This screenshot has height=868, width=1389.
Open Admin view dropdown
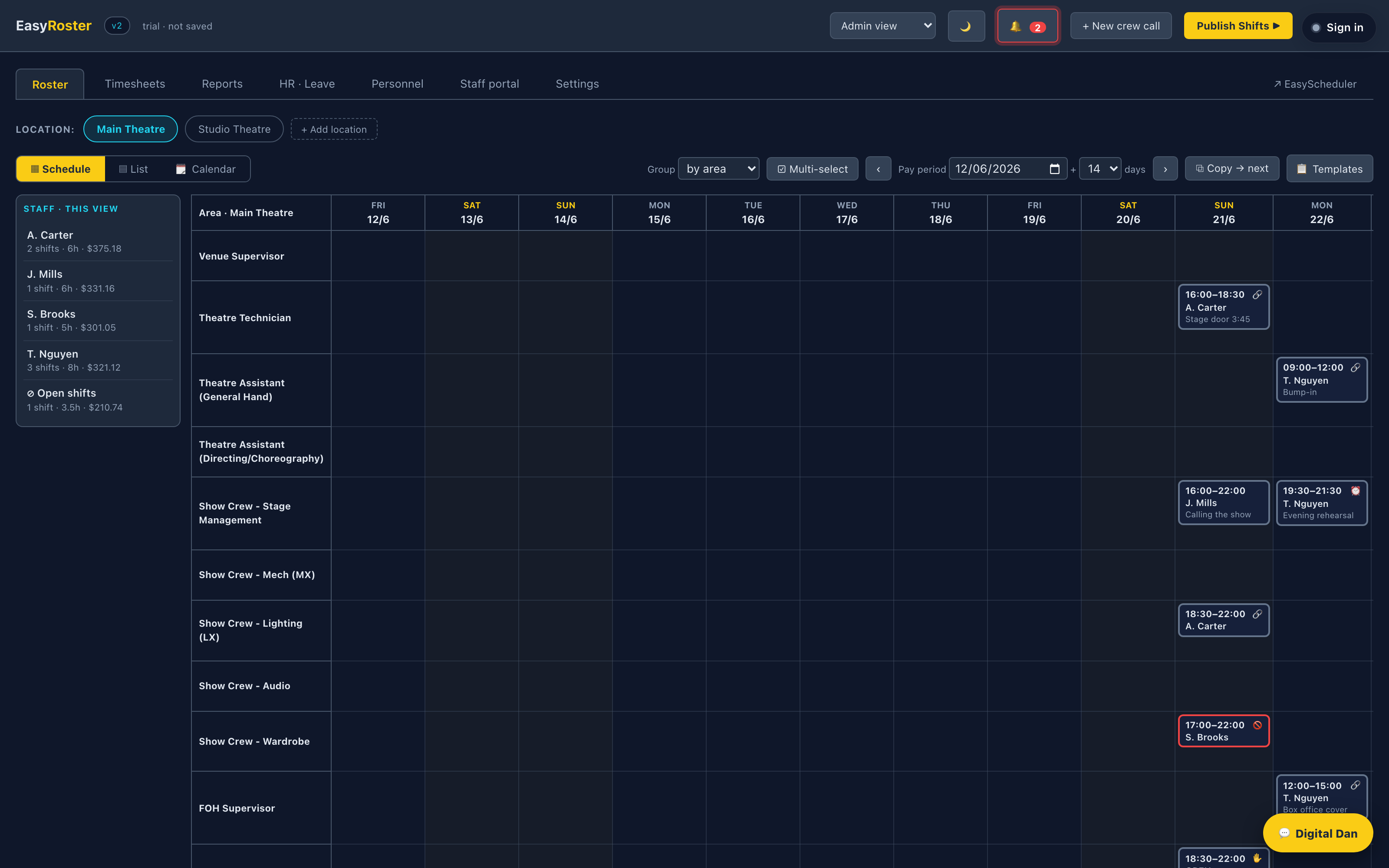pos(883,26)
